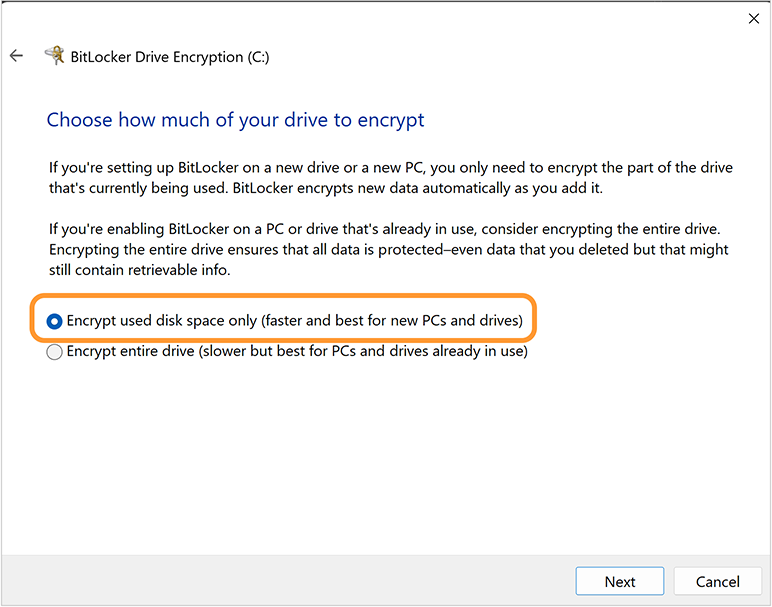The image size is (772, 607).
Task: Click the "(C:)" drive letter in title
Action: (x=258, y=57)
